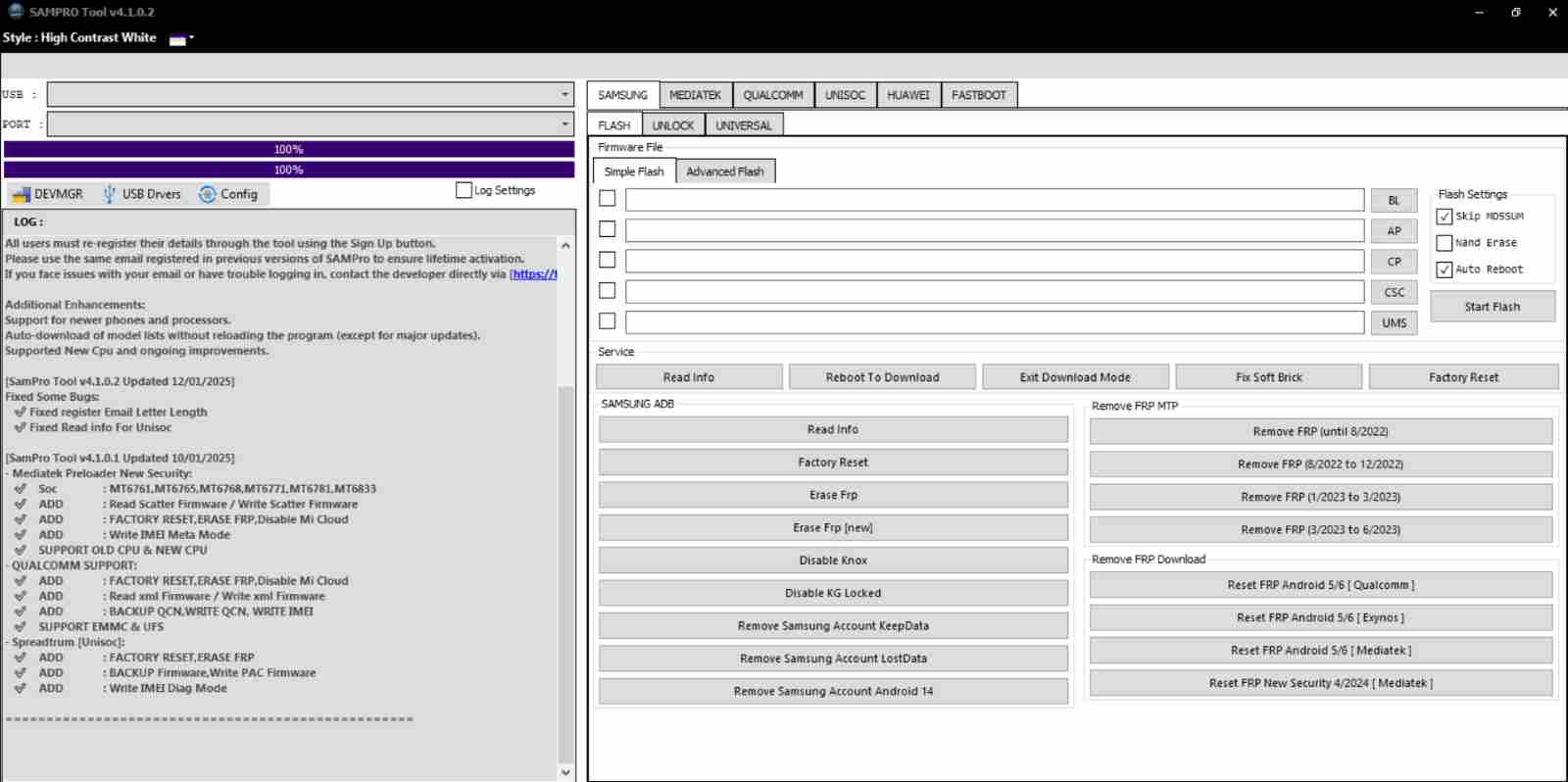This screenshot has height=782, width=1568.
Task: Toggle Skip MD5SUM checkbox
Action: [x=1445, y=217]
